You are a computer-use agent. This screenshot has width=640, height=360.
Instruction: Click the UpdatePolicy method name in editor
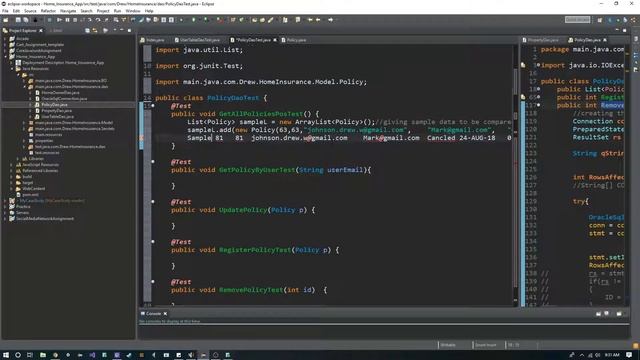[243, 210]
